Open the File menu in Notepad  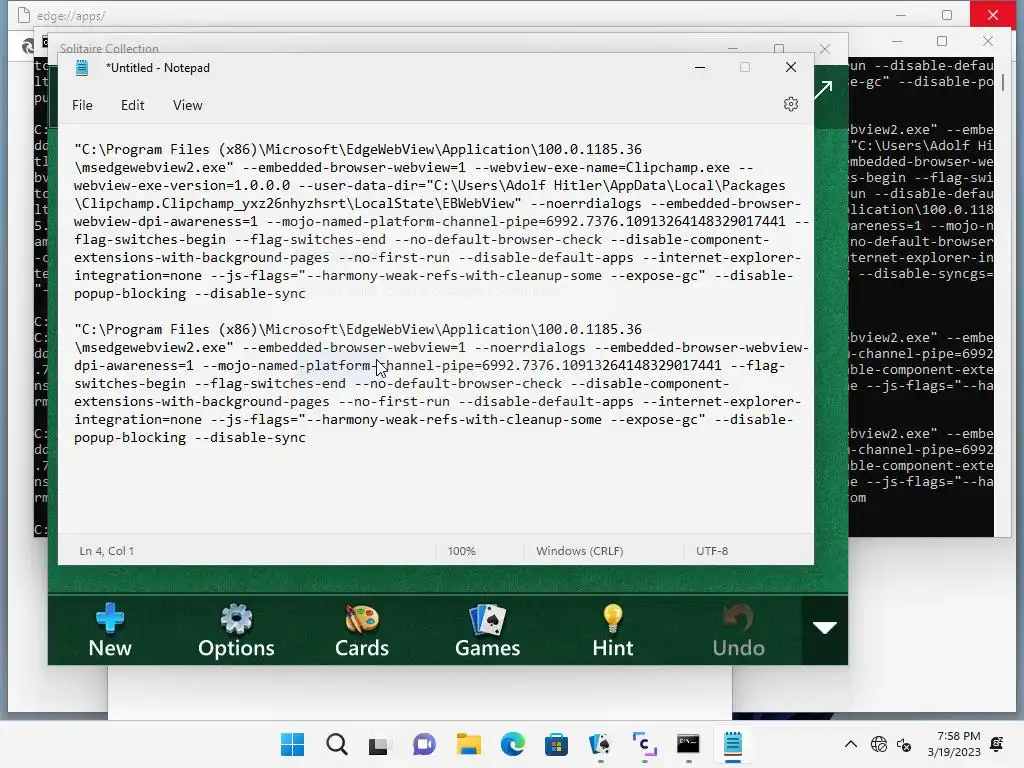(82, 105)
